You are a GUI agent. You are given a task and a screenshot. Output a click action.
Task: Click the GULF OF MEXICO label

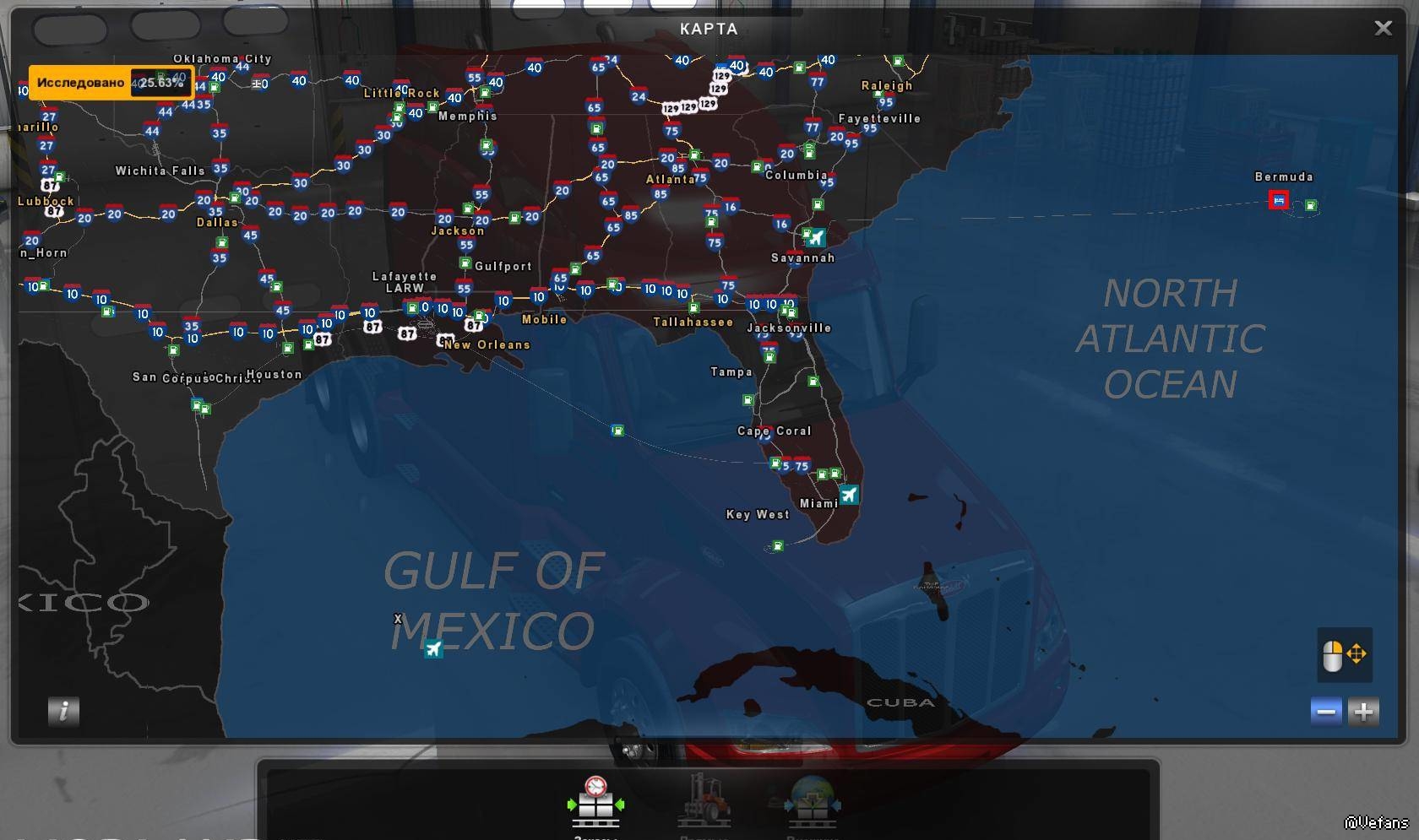[x=494, y=600]
